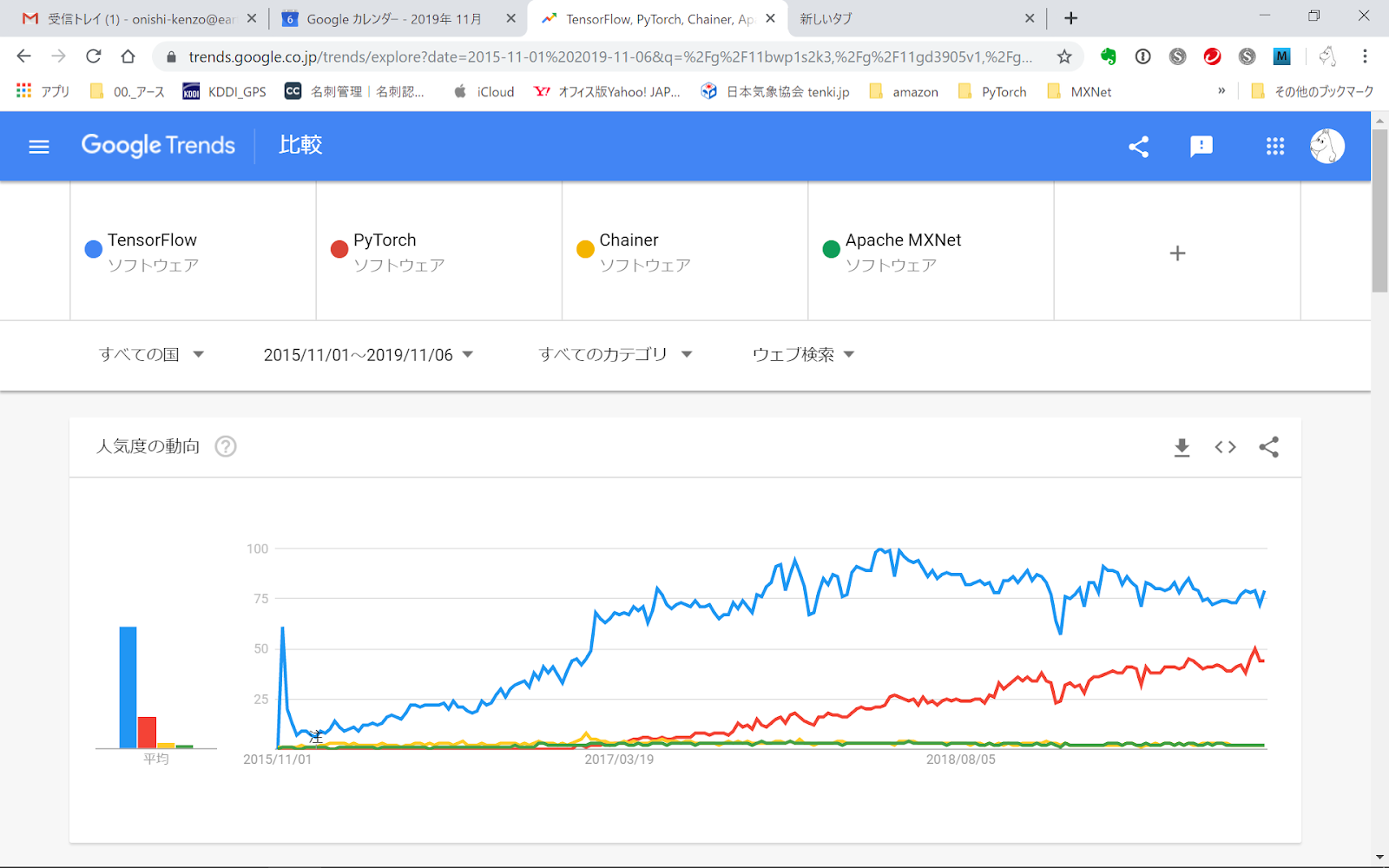Click the red PyTorch color dot
Screen dimensions: 1389x868
pos(339,249)
